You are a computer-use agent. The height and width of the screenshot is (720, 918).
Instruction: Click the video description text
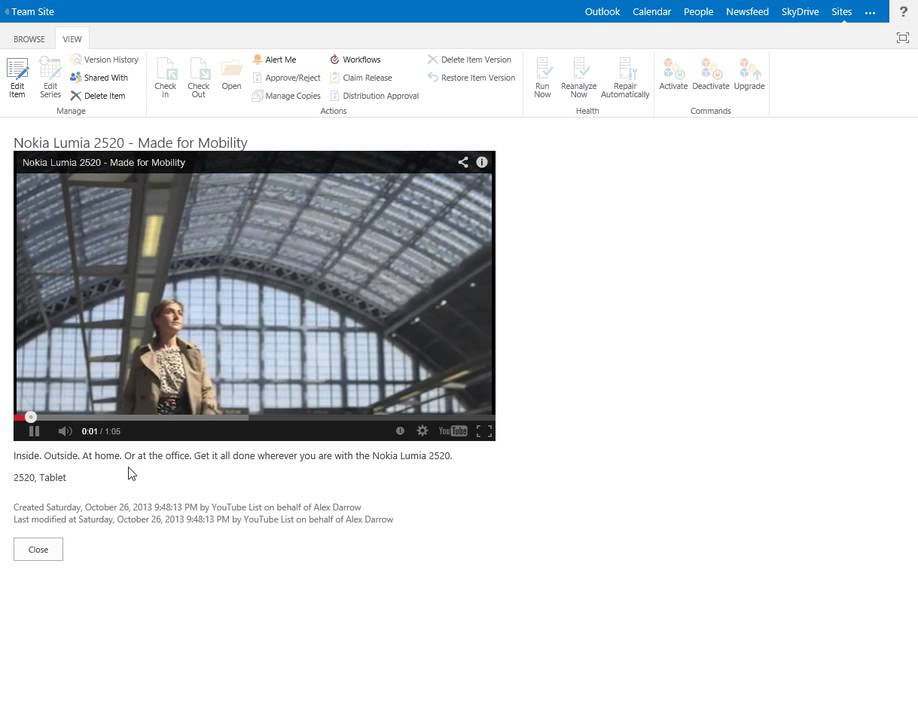[233, 455]
